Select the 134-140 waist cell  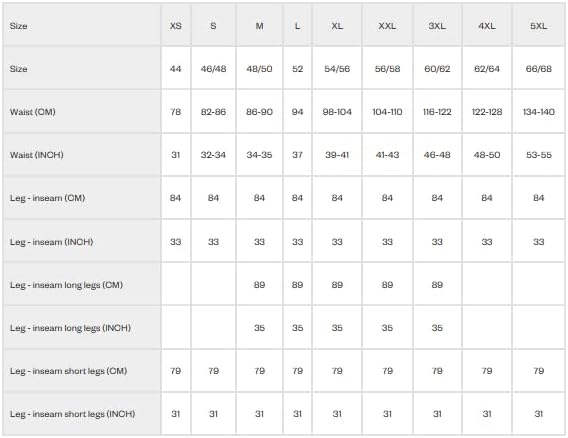pyautogui.click(x=539, y=112)
